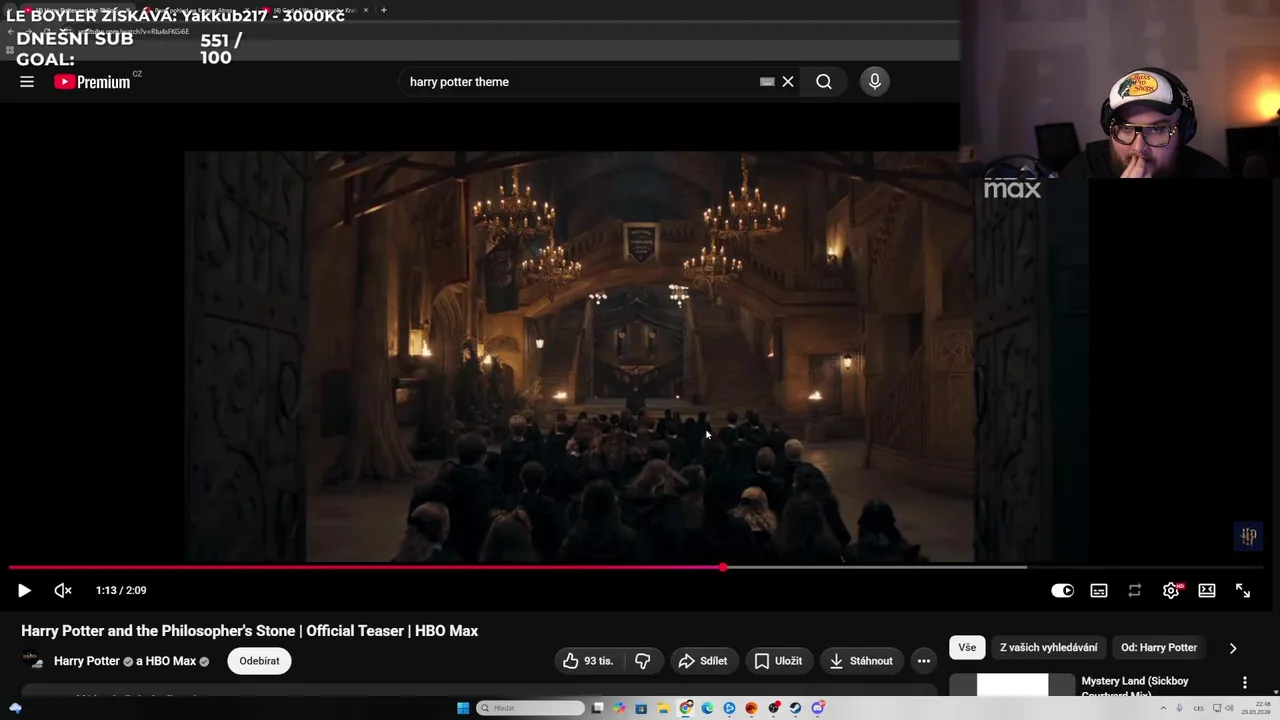Open the YouTube hamburger guide menu
Viewport: 1280px width, 720px height.
(27, 82)
